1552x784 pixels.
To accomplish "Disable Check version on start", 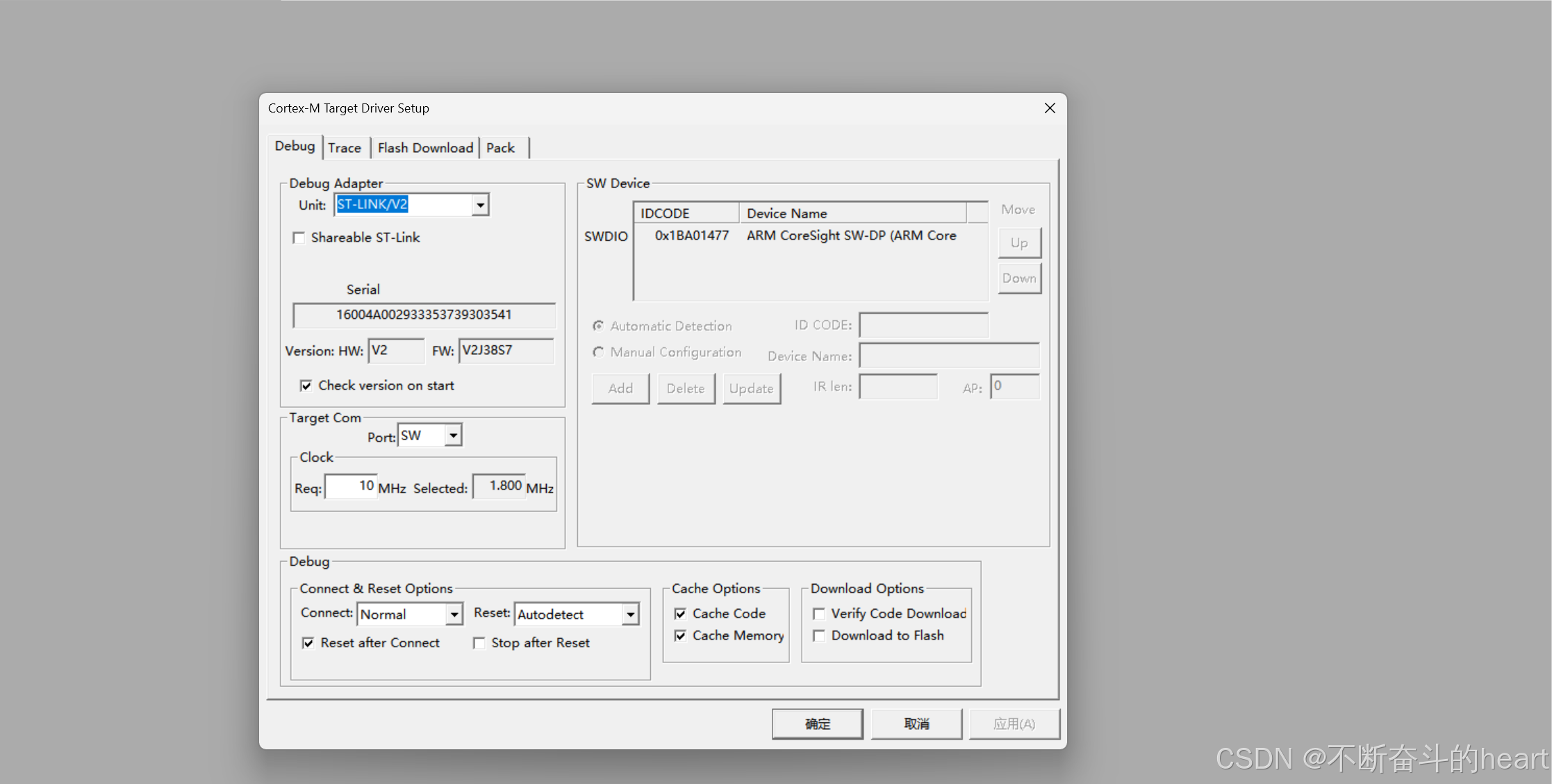I will [x=306, y=385].
